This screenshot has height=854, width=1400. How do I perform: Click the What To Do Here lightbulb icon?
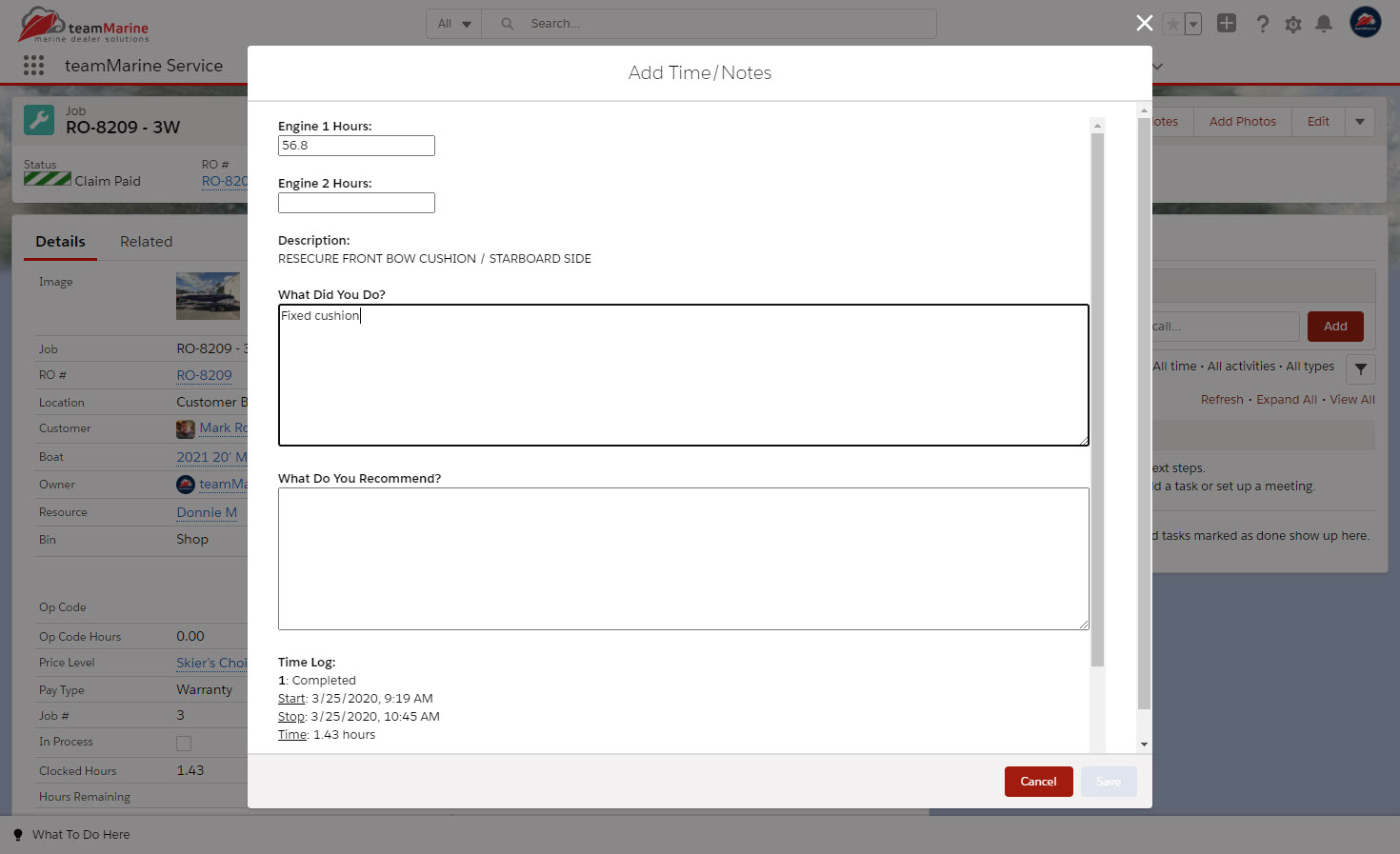tap(20, 834)
